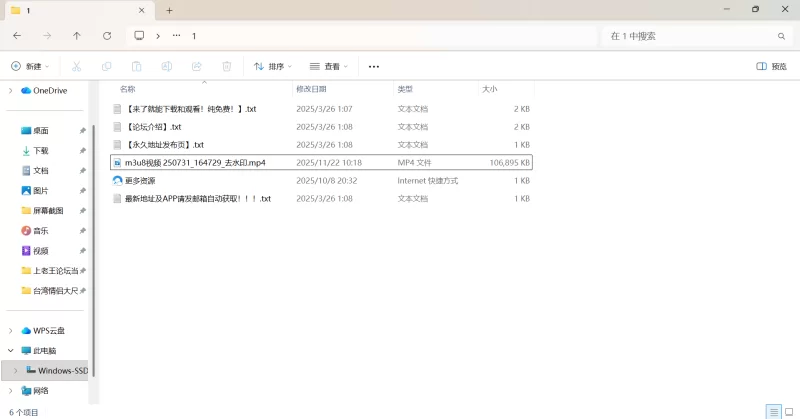Toggle the 预览 preview pane
Screen dimensions: 800x419
(771, 66)
